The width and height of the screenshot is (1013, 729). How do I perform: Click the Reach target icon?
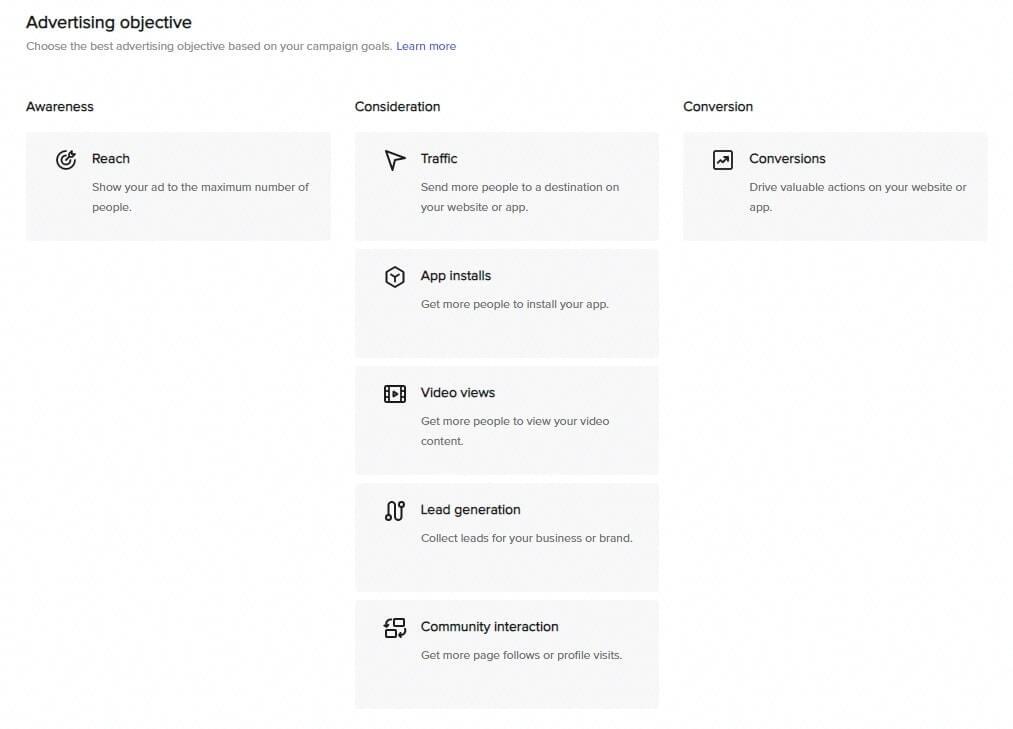(66, 160)
